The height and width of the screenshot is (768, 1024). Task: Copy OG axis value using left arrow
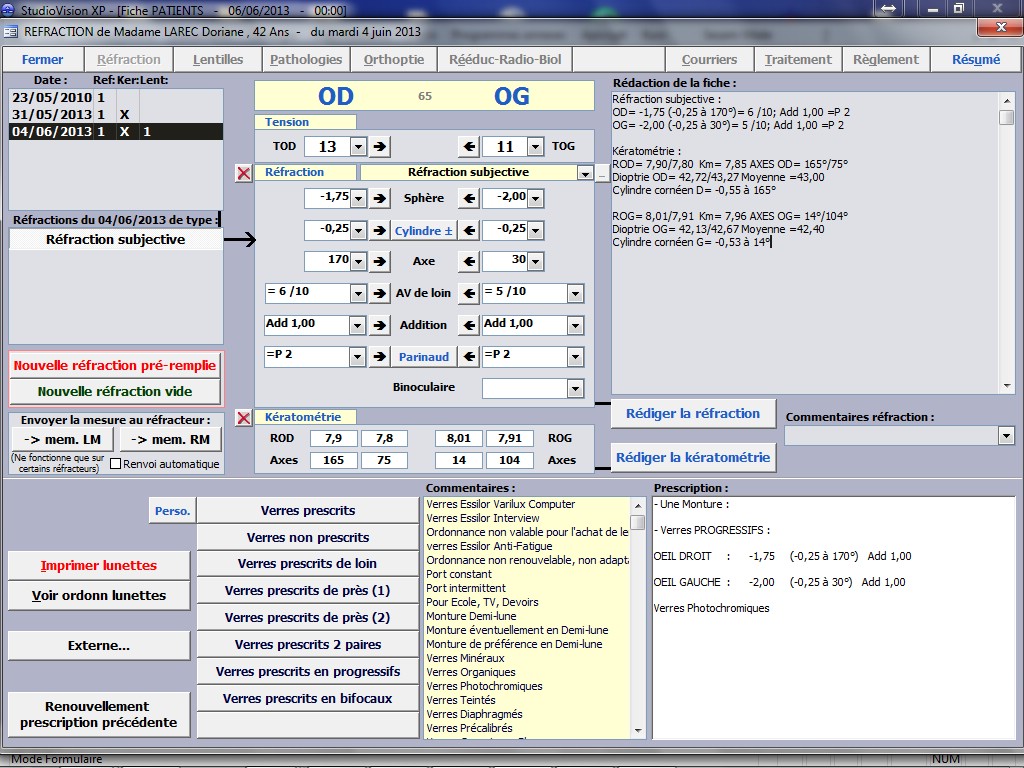(x=468, y=263)
